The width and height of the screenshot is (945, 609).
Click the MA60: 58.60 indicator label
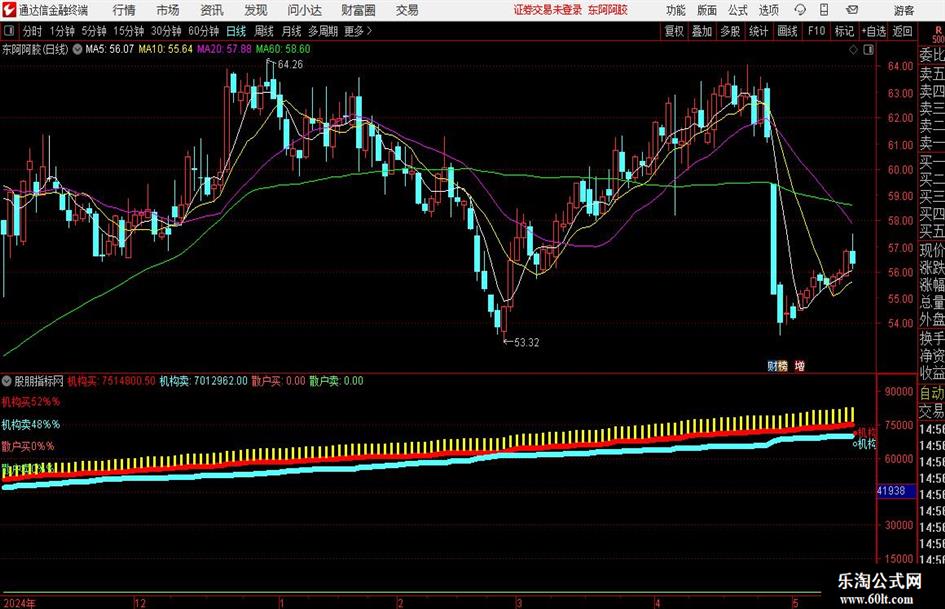pos(283,49)
